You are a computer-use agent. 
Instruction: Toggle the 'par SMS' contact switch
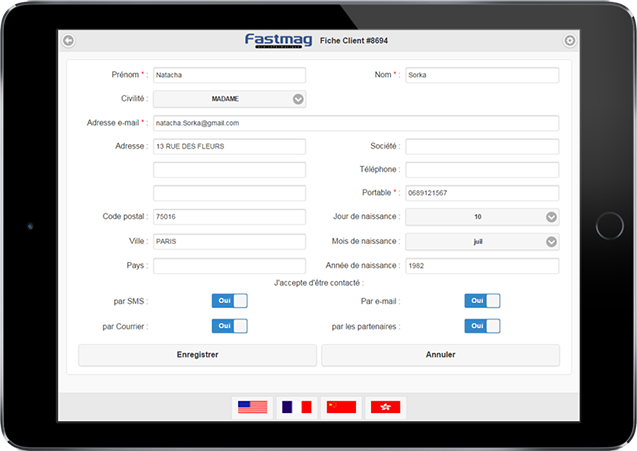(229, 300)
